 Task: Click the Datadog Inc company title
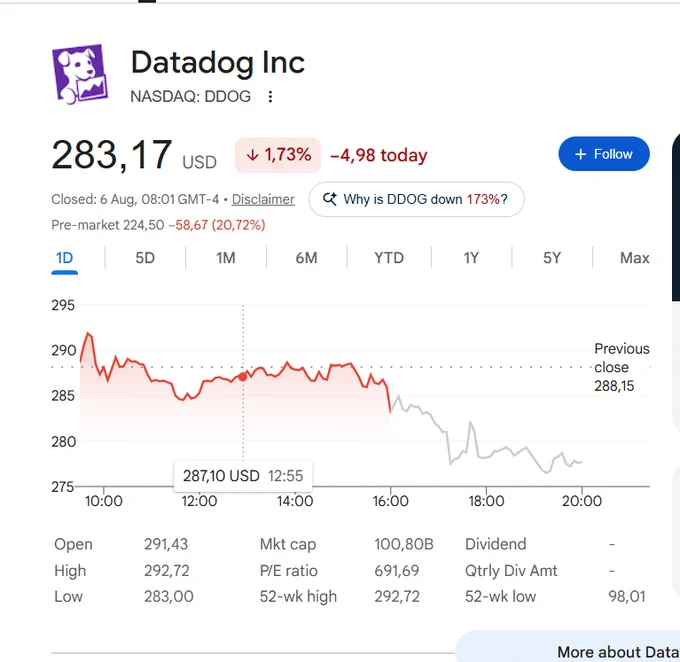point(218,62)
